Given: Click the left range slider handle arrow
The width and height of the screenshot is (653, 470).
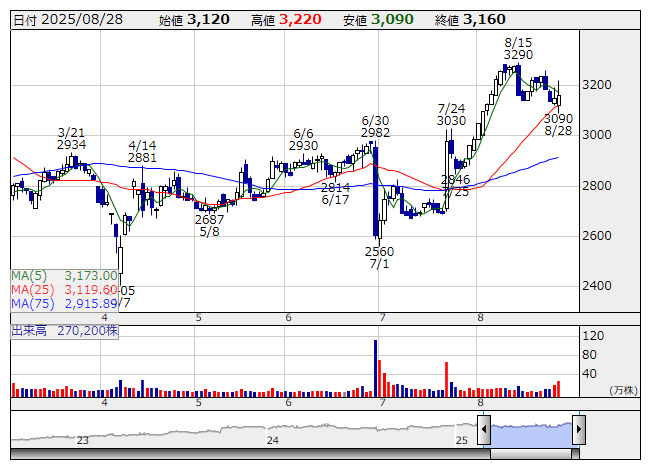Looking at the screenshot, I should click(484, 429).
